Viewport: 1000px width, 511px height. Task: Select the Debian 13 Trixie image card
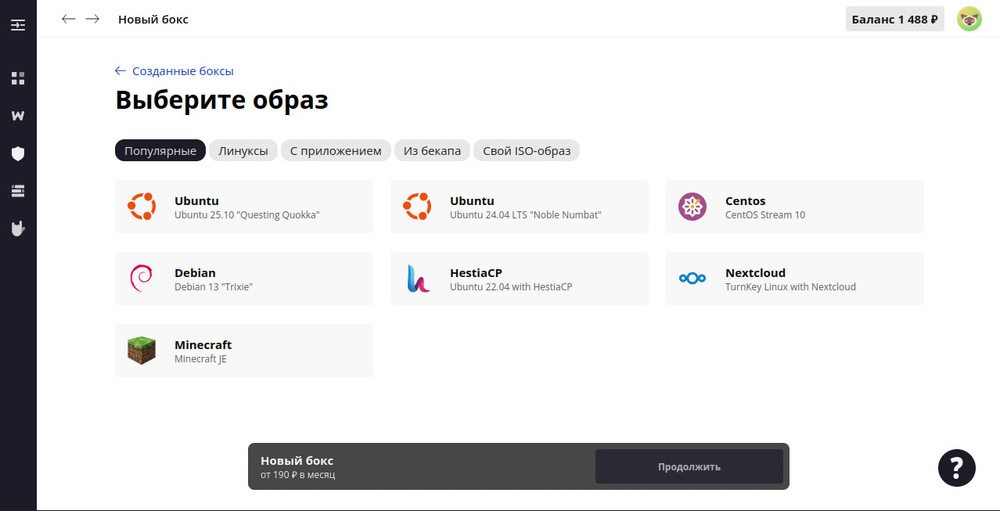pyautogui.click(x=244, y=279)
